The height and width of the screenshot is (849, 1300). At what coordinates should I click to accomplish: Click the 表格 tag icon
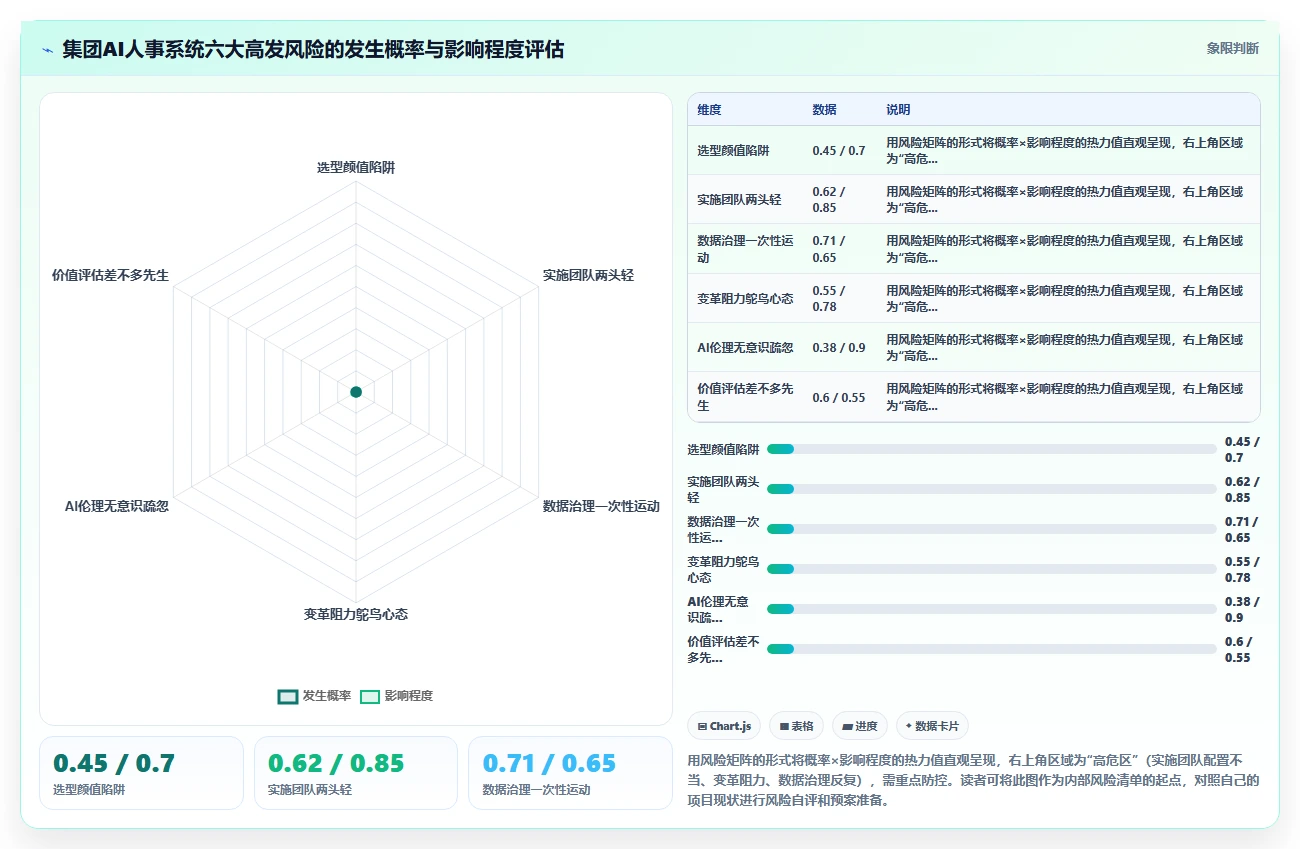click(x=785, y=726)
